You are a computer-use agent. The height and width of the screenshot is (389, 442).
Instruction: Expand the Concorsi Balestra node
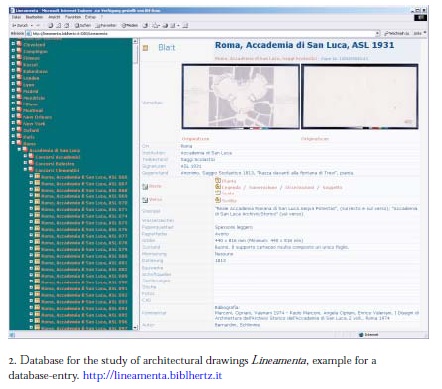[25, 163]
